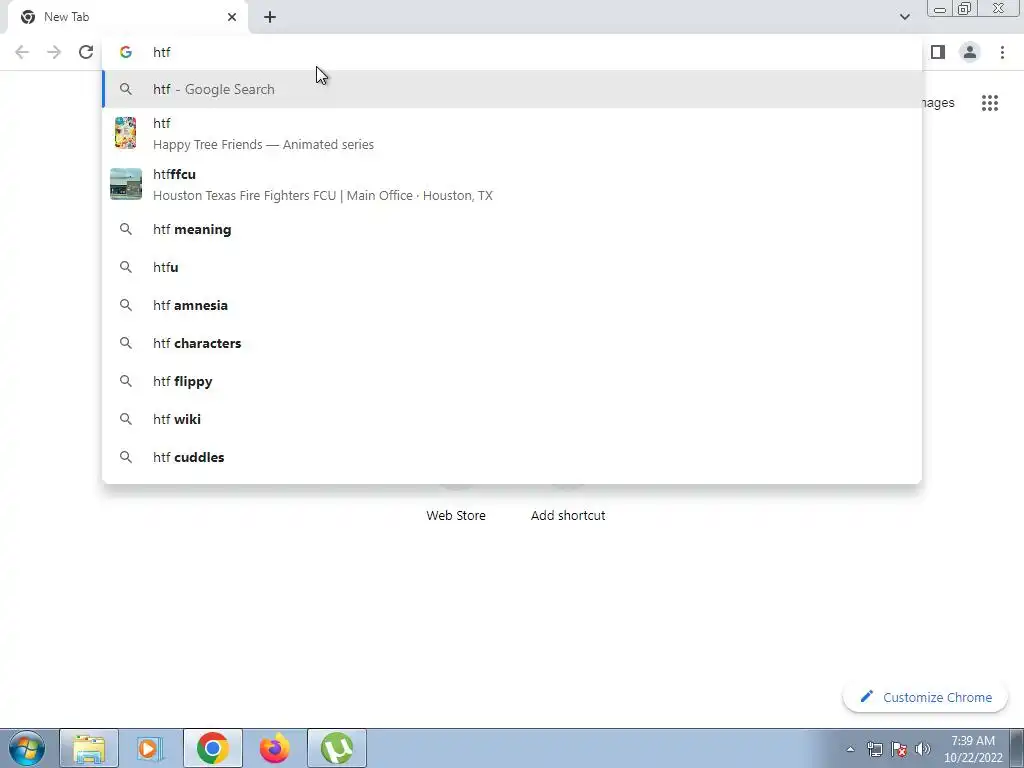The width and height of the screenshot is (1024, 768).
Task: Open the Google apps grid
Action: pos(990,103)
